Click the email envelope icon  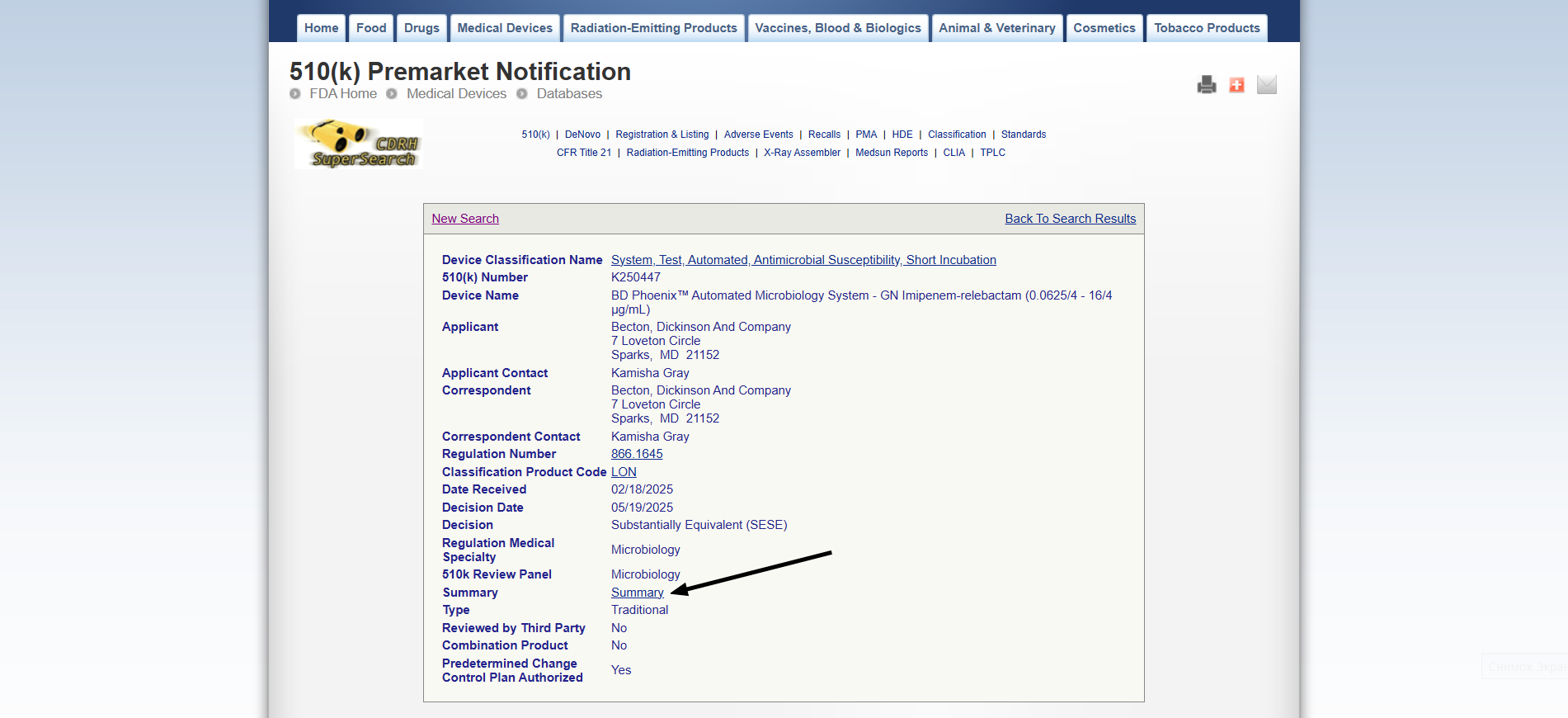[1266, 84]
